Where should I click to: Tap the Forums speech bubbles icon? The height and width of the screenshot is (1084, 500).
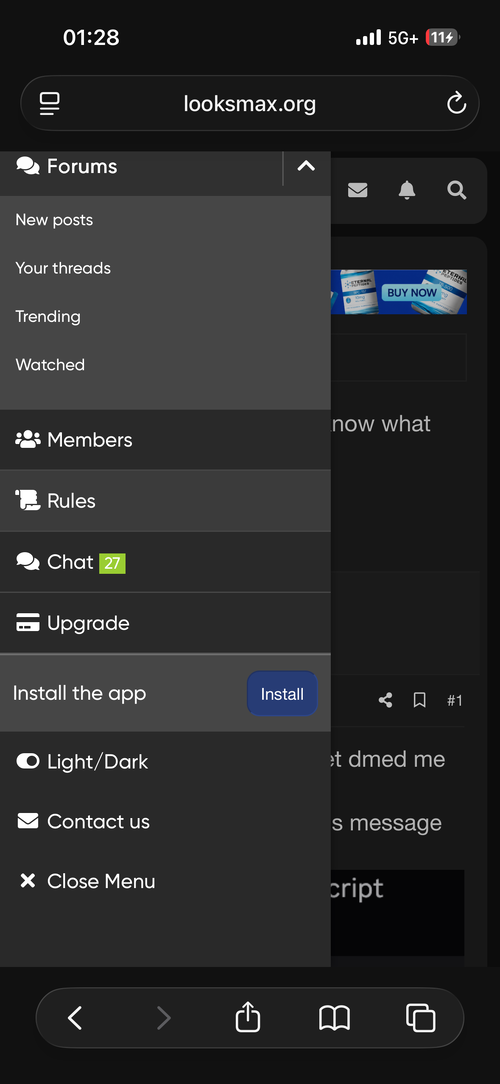tap(28, 166)
